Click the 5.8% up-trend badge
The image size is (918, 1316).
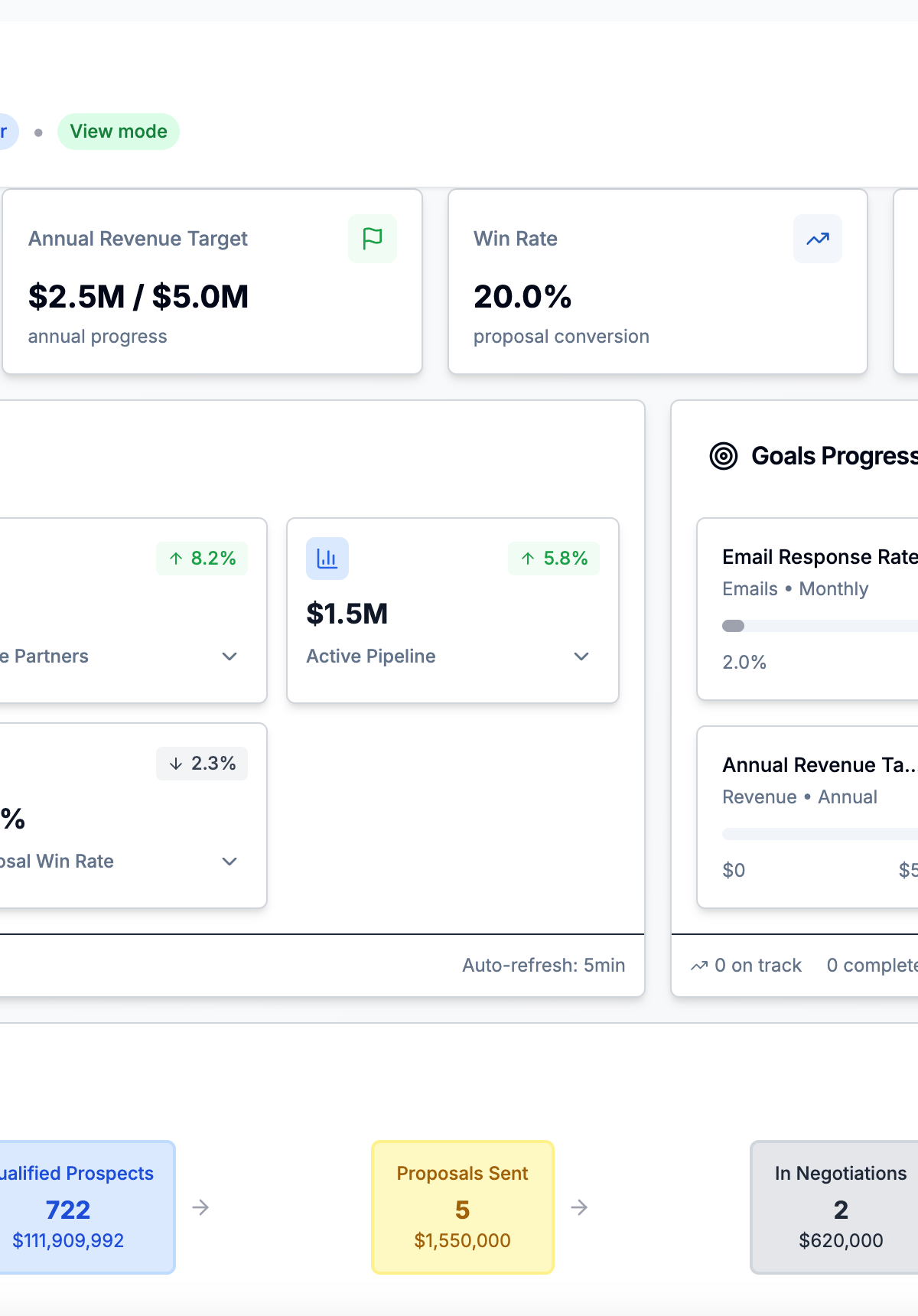(554, 559)
